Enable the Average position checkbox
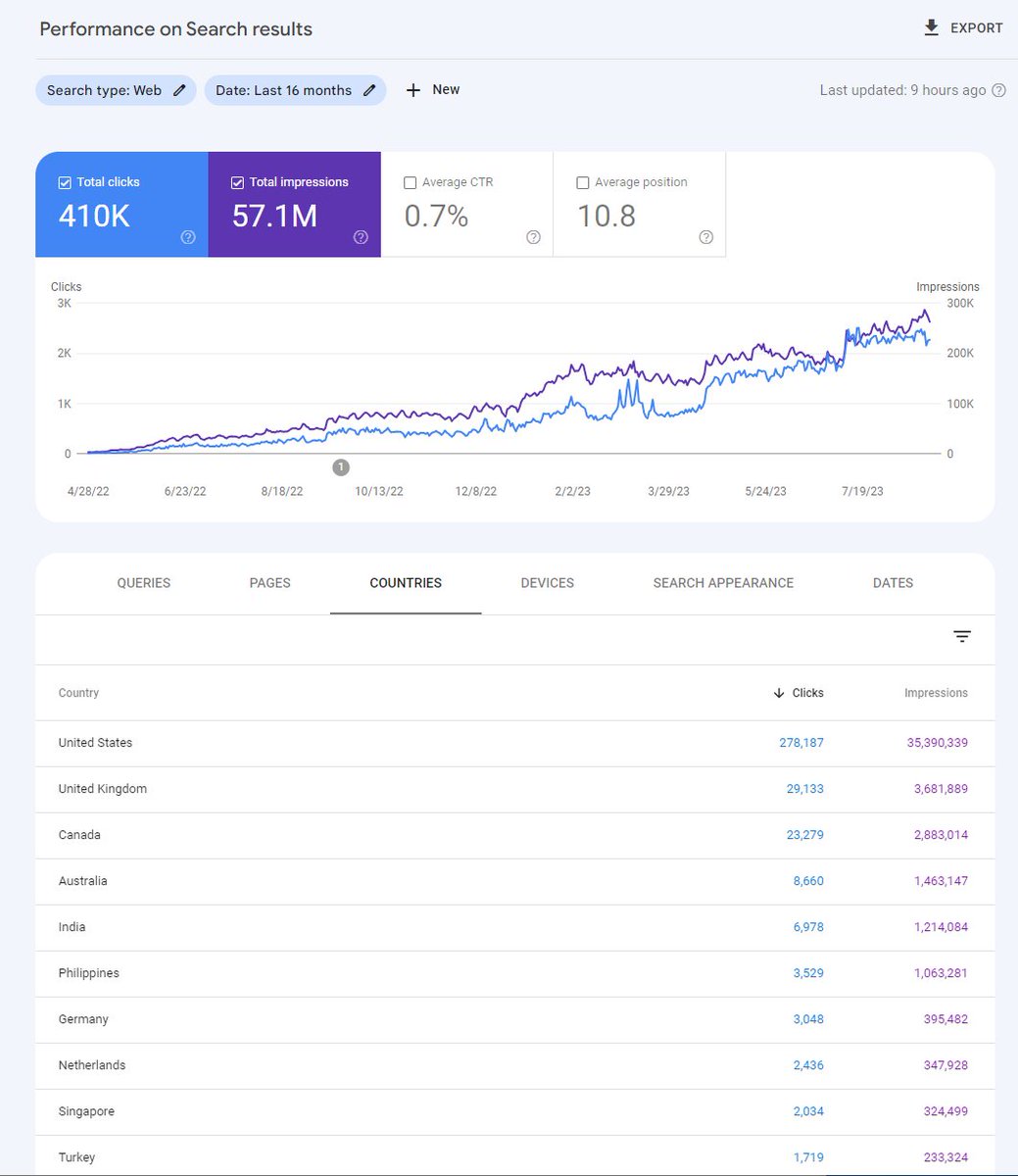Image resolution: width=1018 pixels, height=1176 pixels. pos(583,181)
